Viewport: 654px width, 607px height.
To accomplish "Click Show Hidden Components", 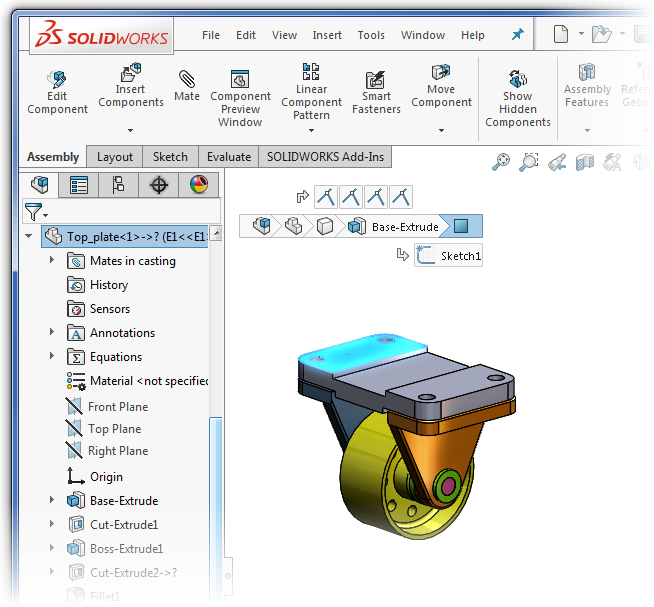I will click(x=518, y=98).
